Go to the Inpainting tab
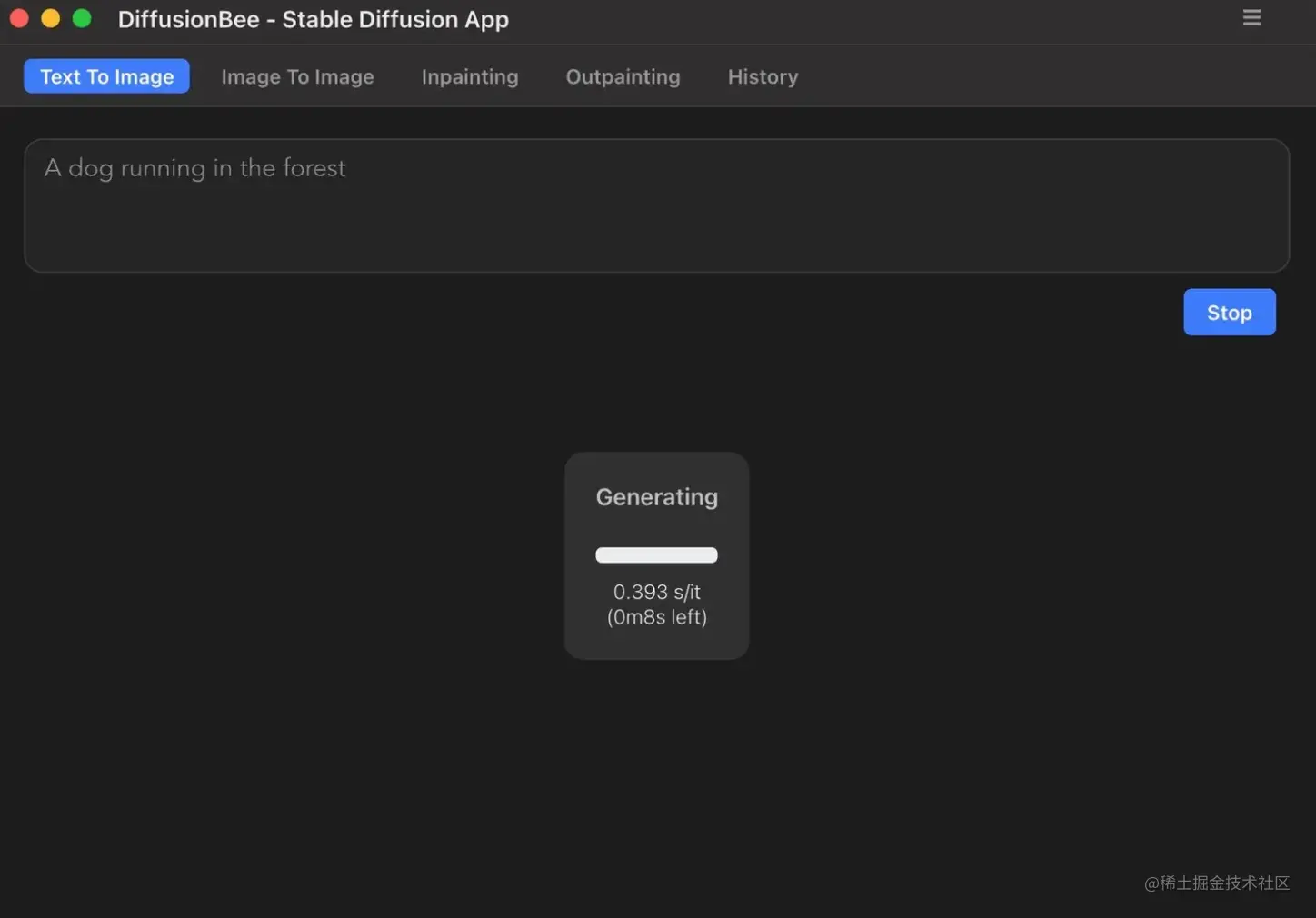Viewport: 1316px width, 918px height. coord(470,77)
